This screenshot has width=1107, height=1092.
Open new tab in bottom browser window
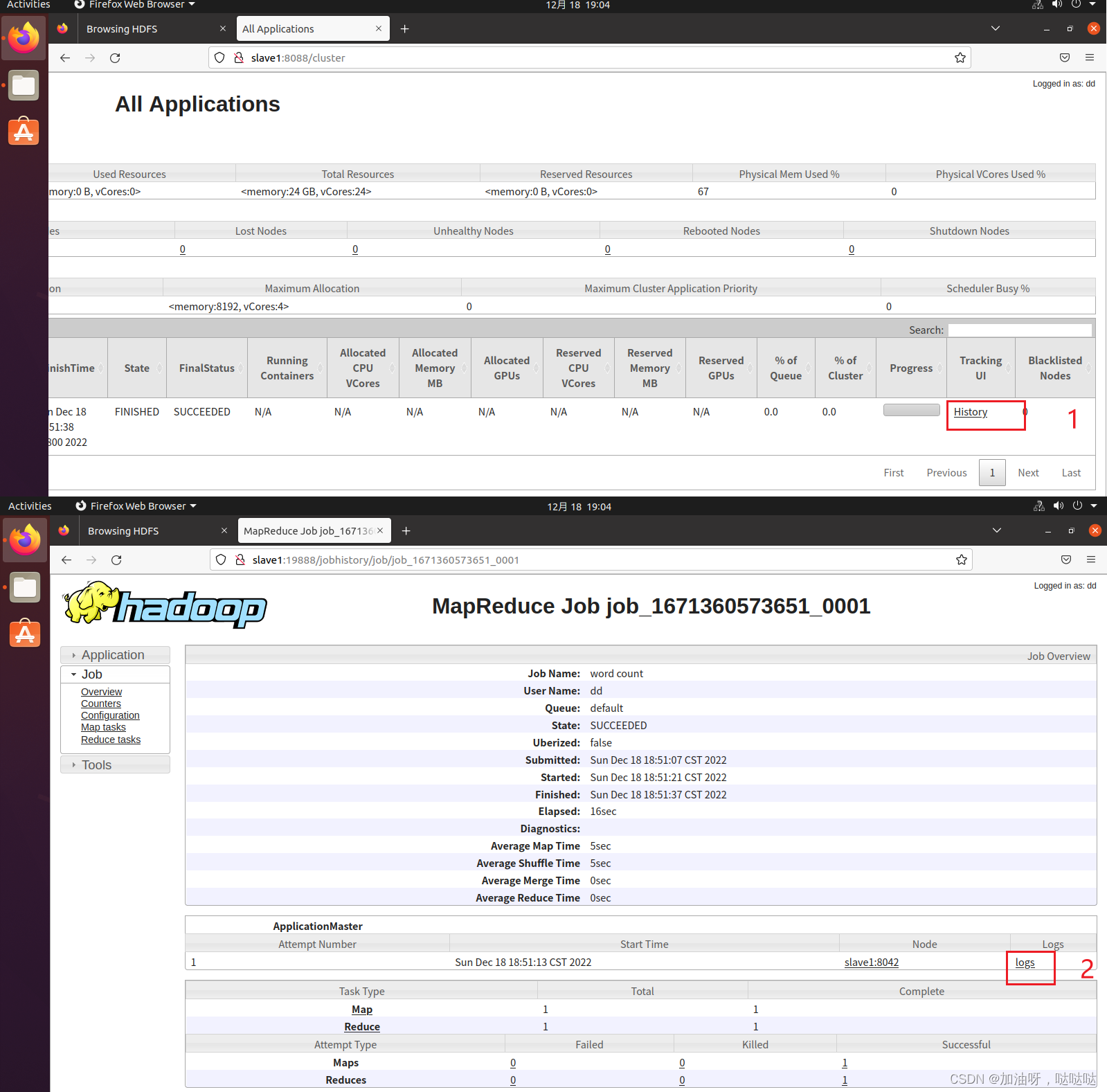pos(406,531)
